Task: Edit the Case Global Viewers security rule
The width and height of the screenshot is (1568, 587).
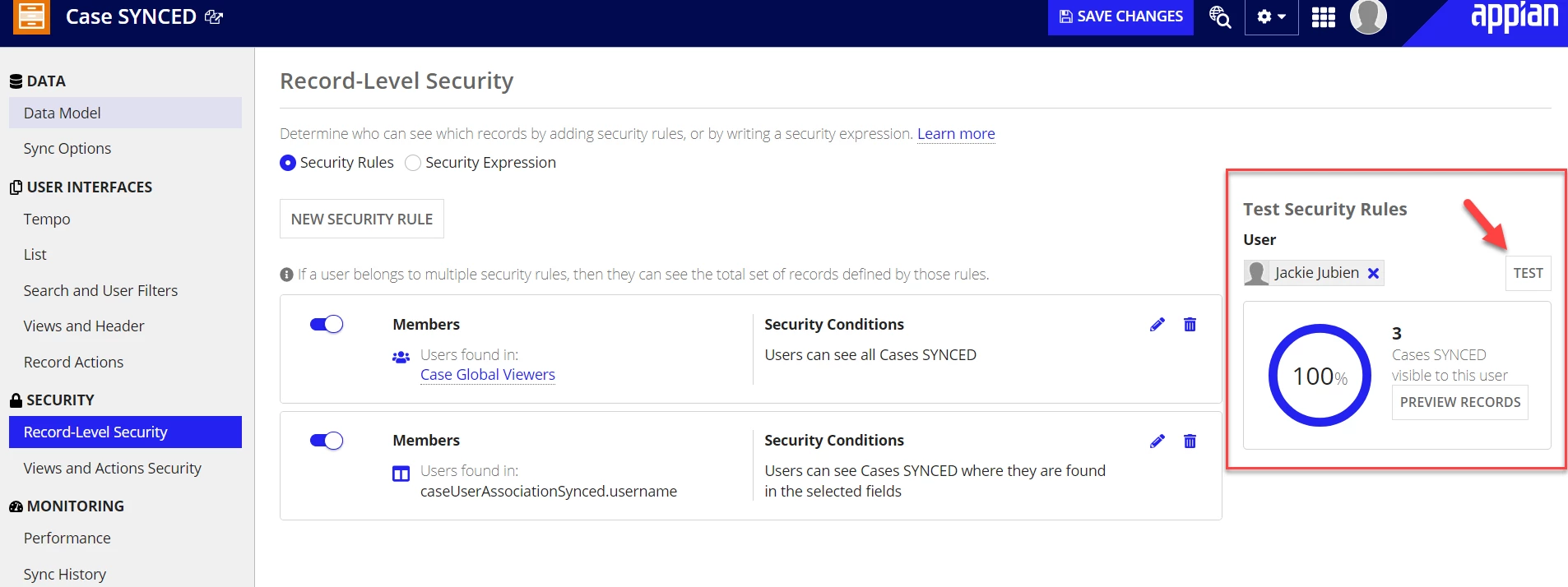Action: tap(1157, 325)
